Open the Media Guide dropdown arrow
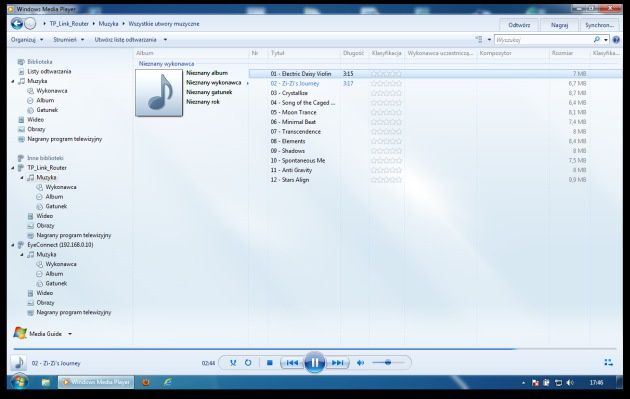 (x=70, y=334)
